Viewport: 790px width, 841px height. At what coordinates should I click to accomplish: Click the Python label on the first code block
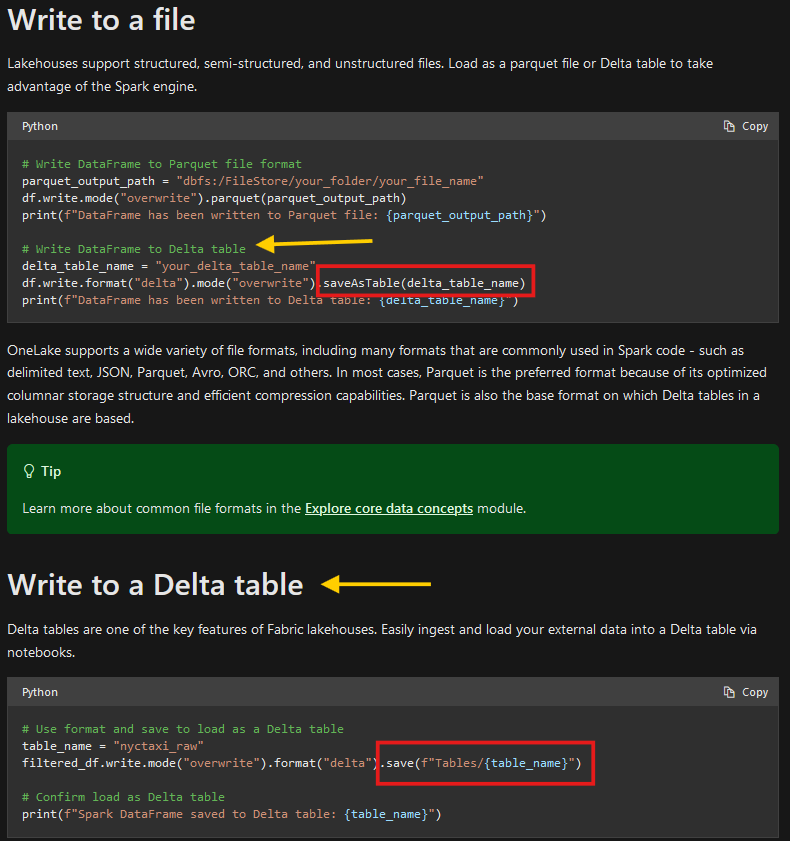coord(40,125)
